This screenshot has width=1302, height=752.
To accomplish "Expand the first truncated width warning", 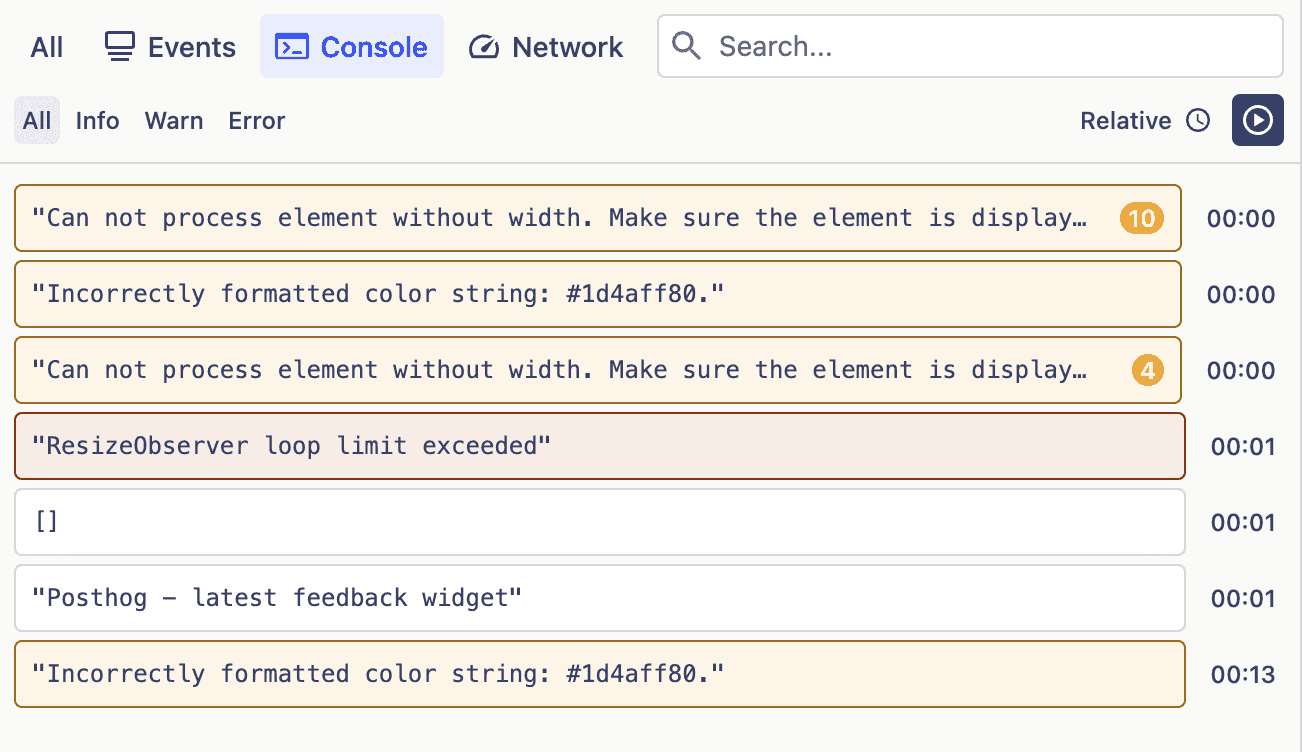I will pyautogui.click(x=560, y=218).
